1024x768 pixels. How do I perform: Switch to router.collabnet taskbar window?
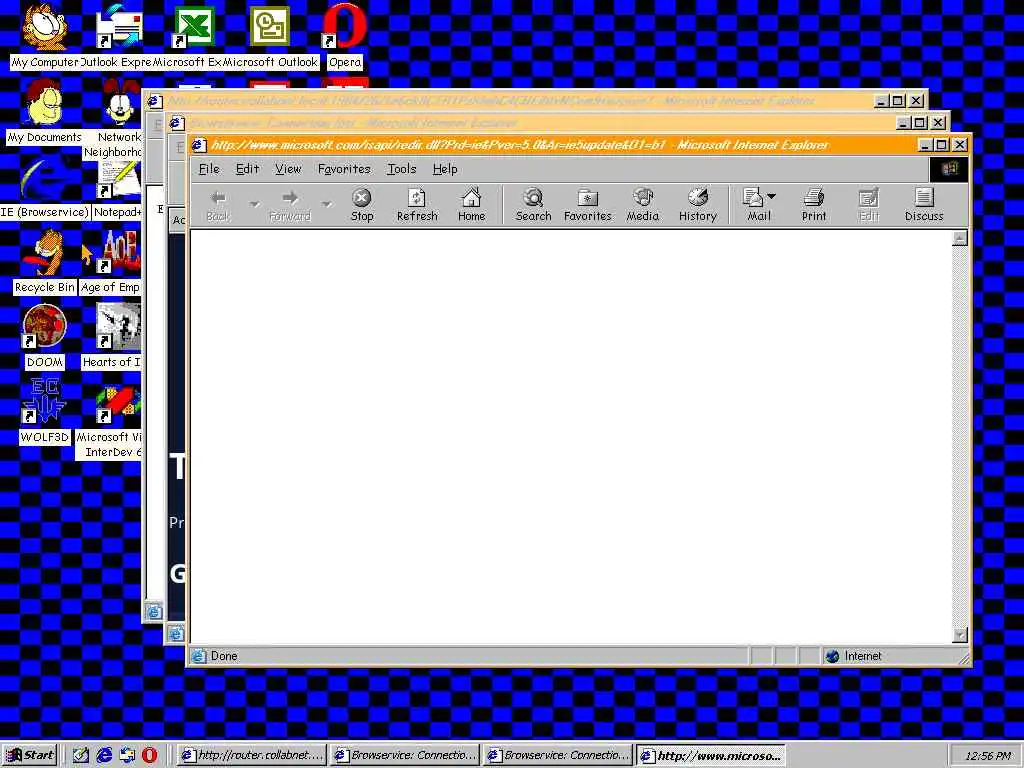251,756
